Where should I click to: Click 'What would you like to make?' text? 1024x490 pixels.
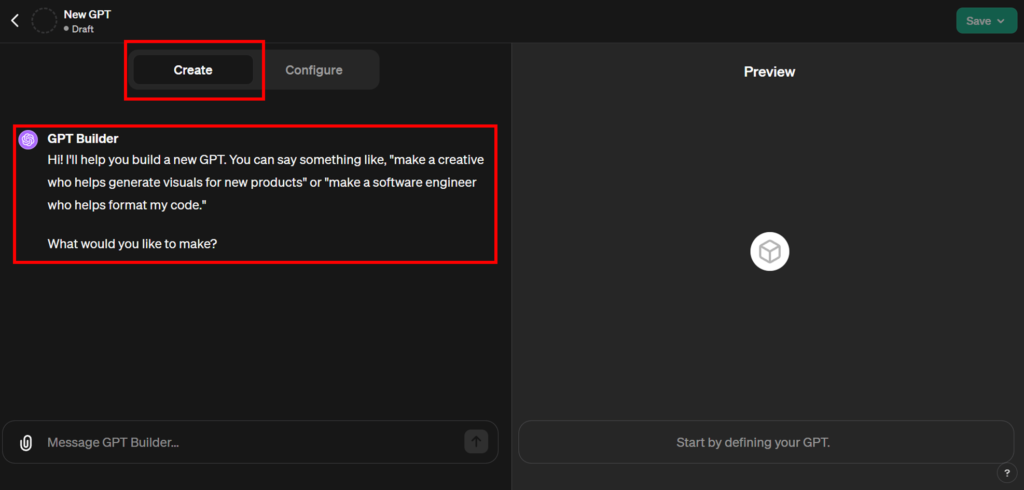click(x=133, y=244)
